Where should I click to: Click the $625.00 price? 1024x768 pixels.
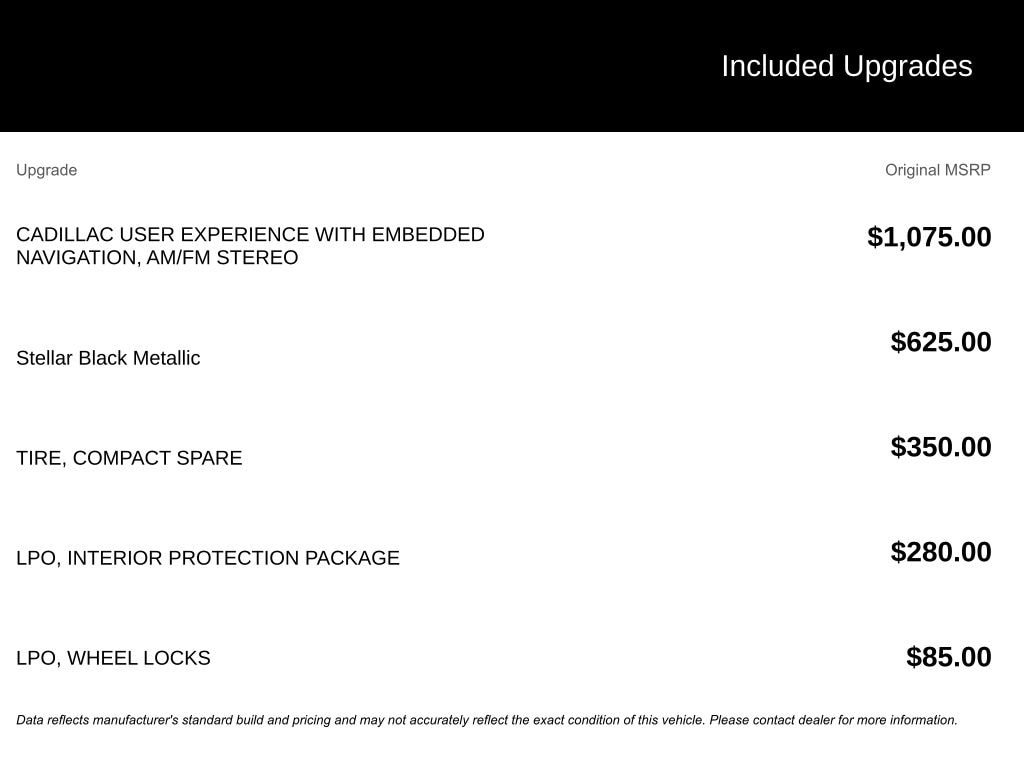pos(941,342)
